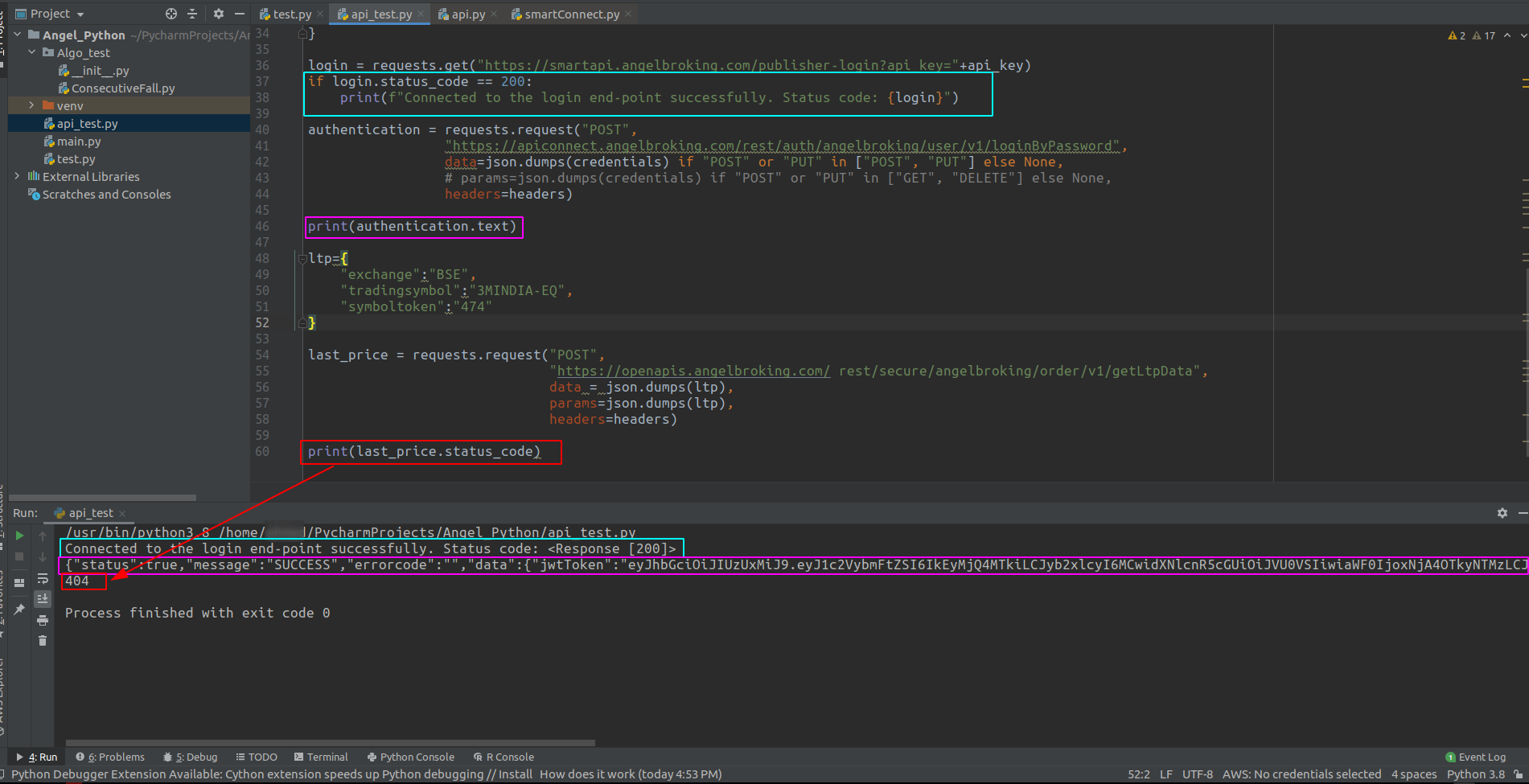The height and width of the screenshot is (784, 1529).
Task: Click the 4 spaces indent selector
Action: point(1414,774)
